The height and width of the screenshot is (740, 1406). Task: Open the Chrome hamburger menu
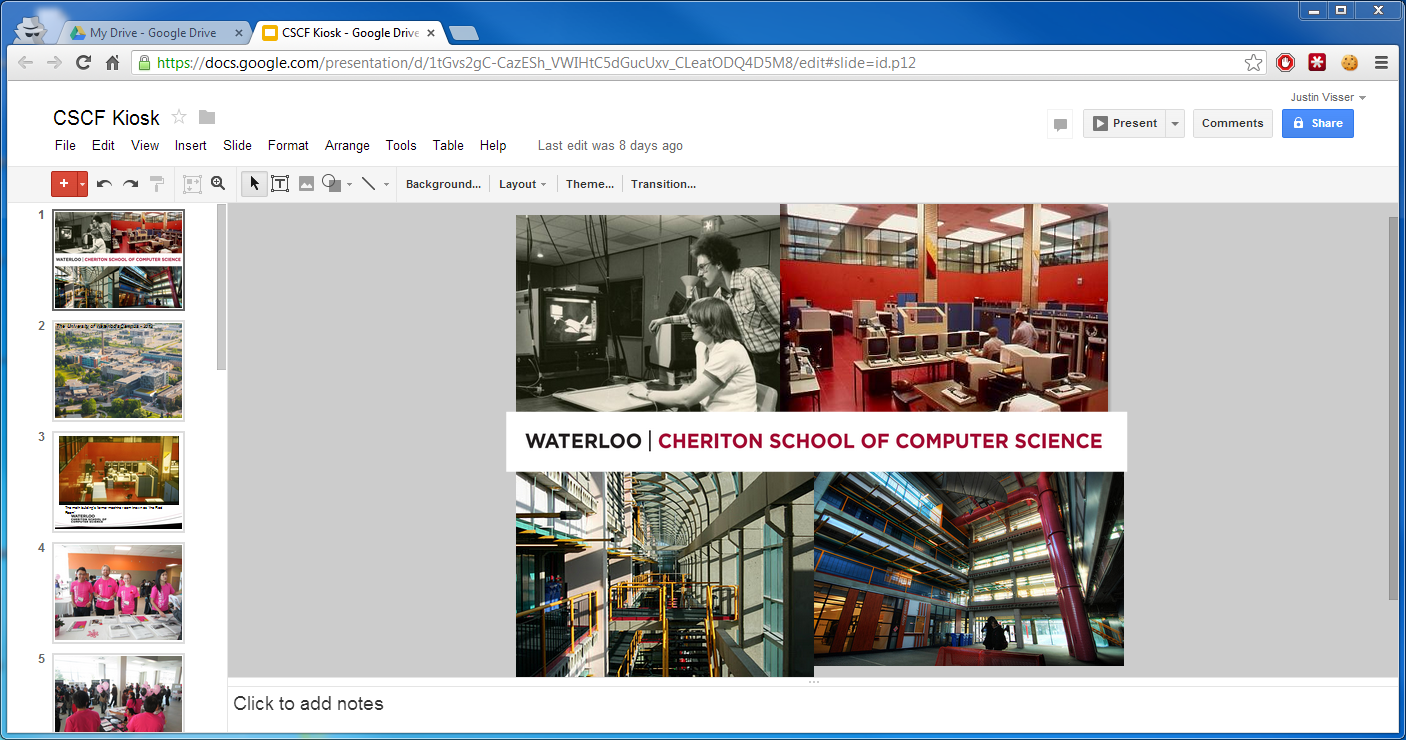coord(1381,63)
